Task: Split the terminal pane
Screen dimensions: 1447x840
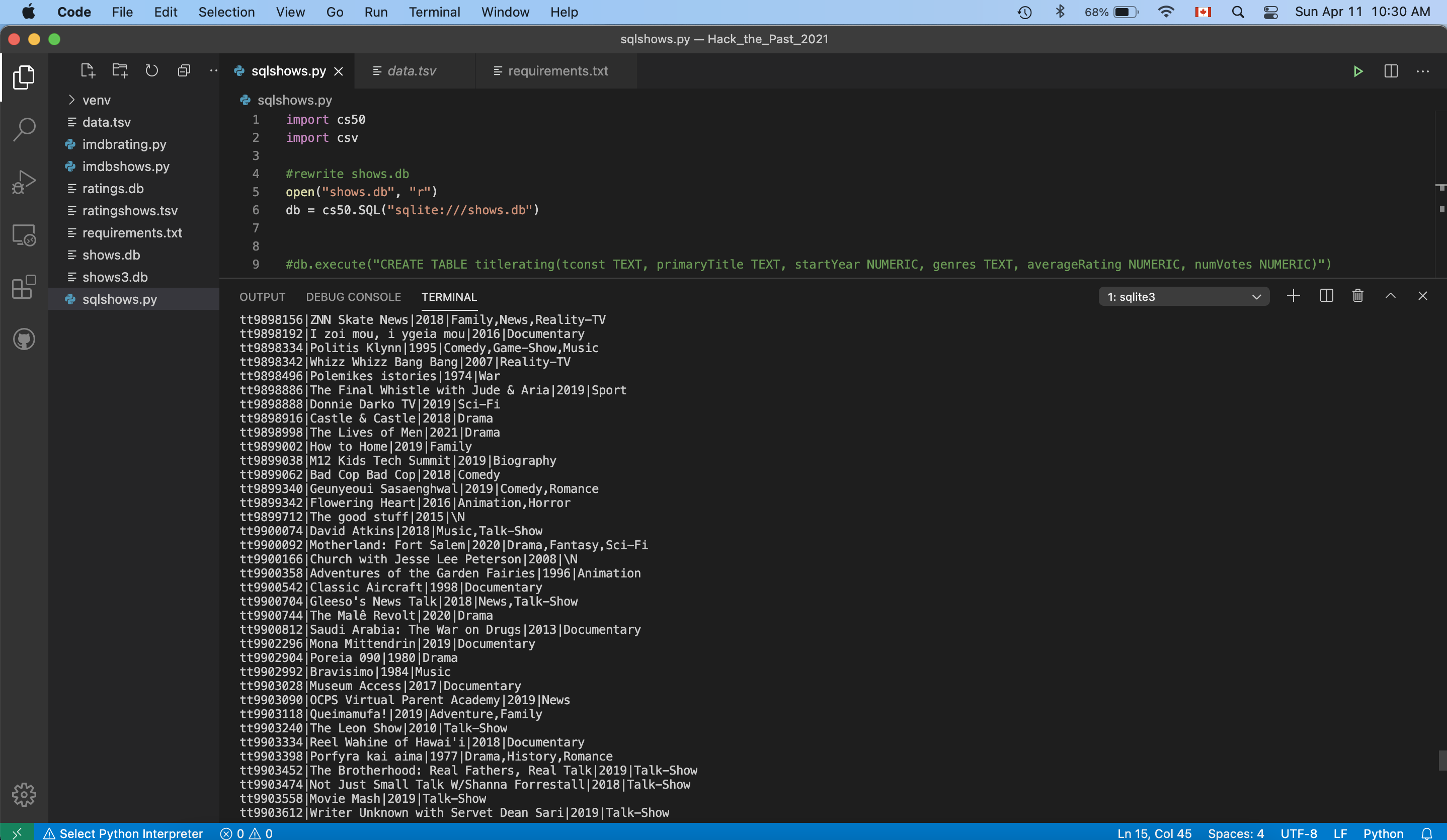Action: click(x=1326, y=296)
